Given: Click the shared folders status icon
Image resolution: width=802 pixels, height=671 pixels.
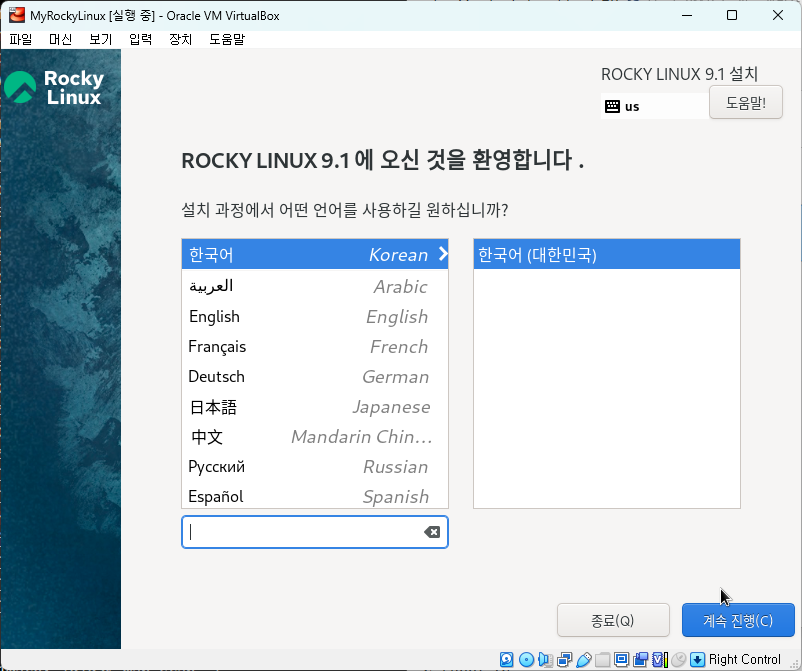Looking at the screenshot, I should (x=603, y=659).
